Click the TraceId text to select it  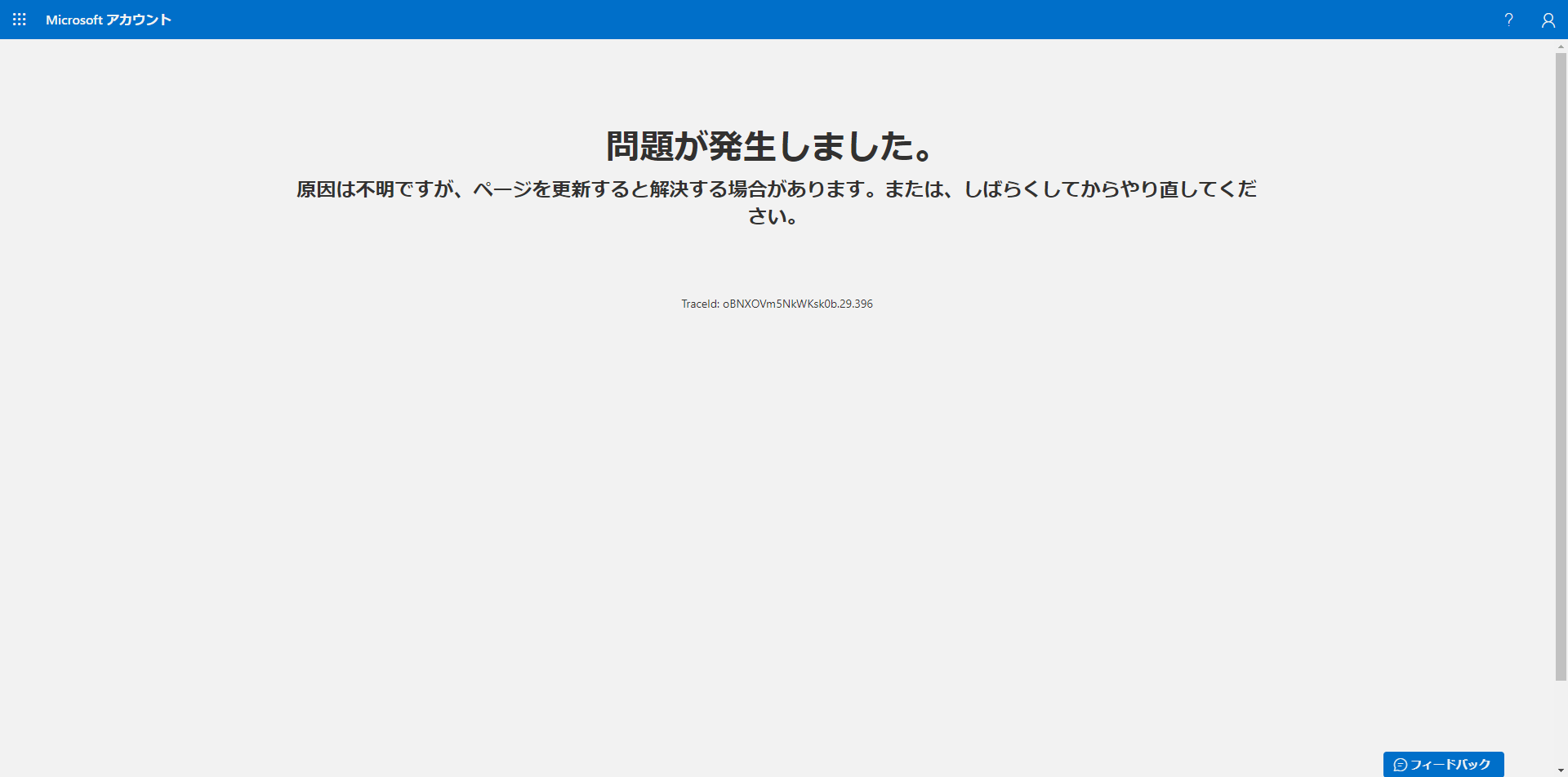tap(777, 303)
